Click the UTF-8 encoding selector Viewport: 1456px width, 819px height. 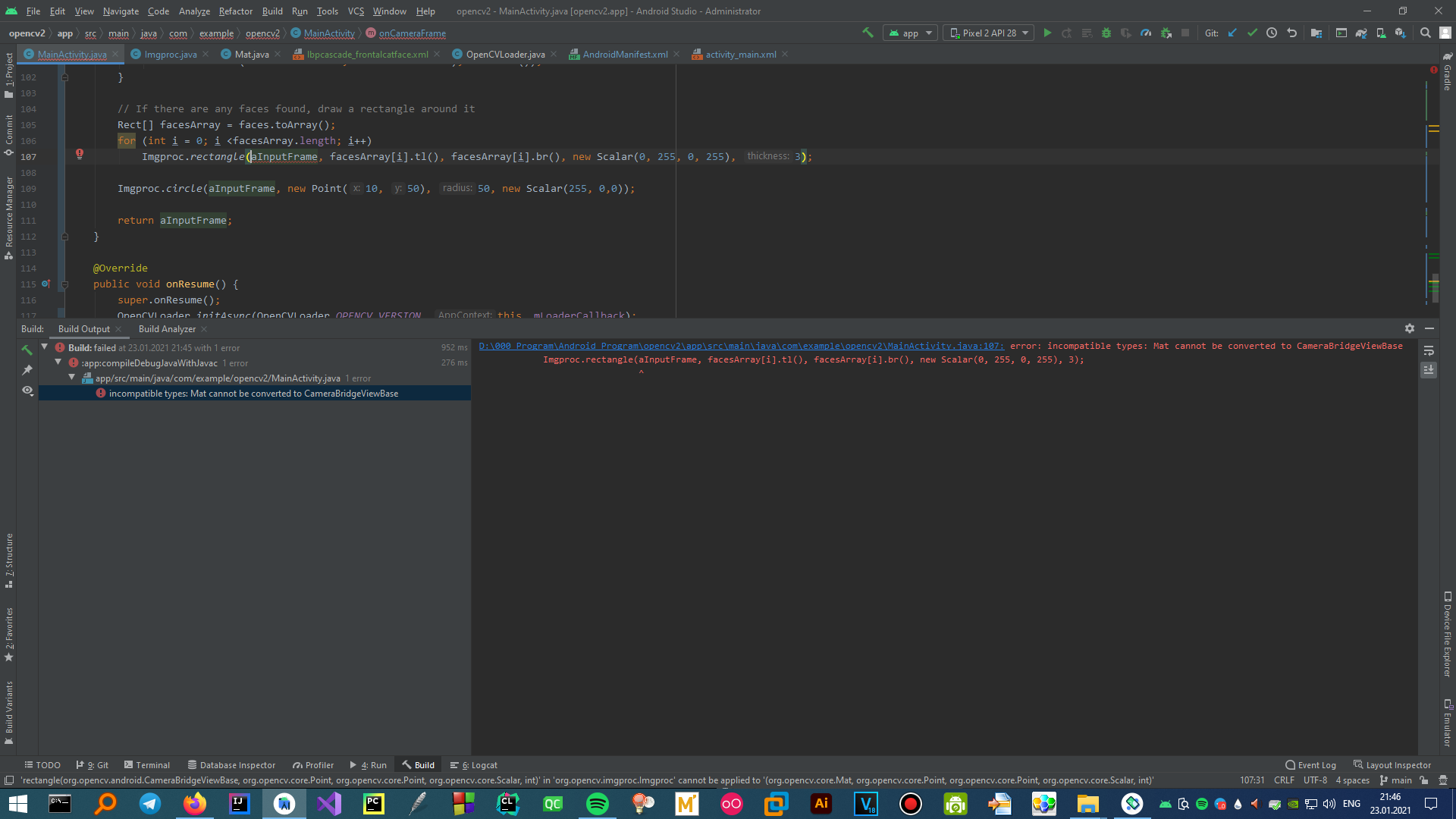click(x=1315, y=780)
